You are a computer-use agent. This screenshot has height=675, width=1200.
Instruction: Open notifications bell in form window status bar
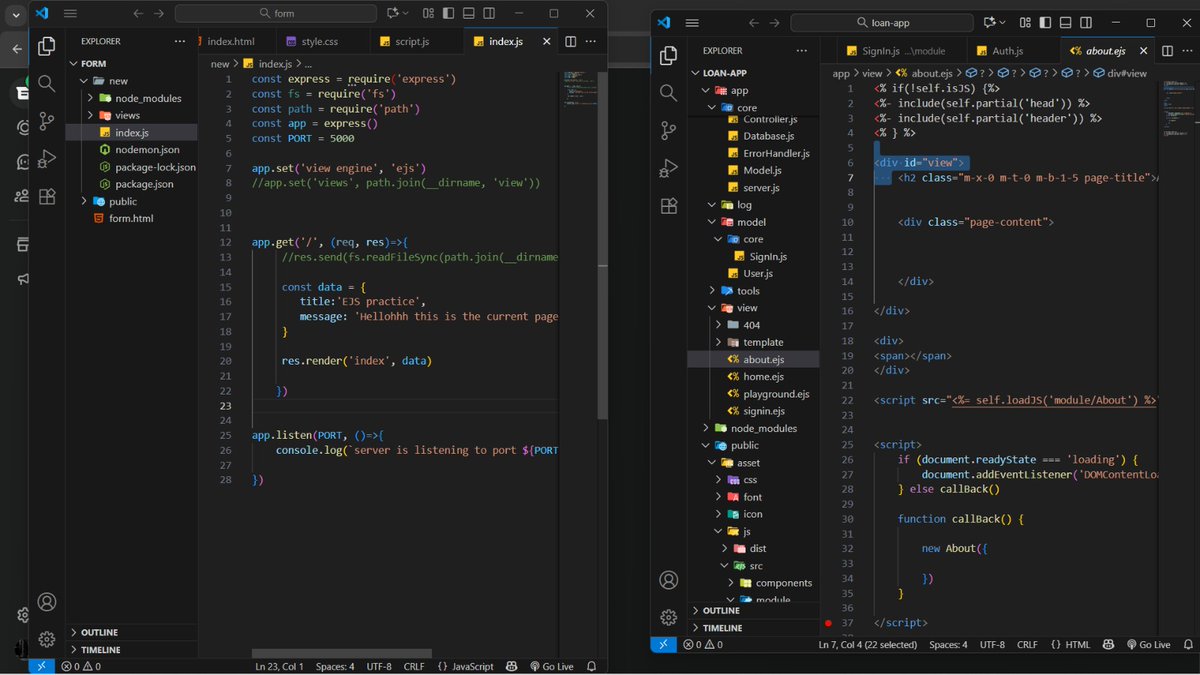(x=591, y=666)
